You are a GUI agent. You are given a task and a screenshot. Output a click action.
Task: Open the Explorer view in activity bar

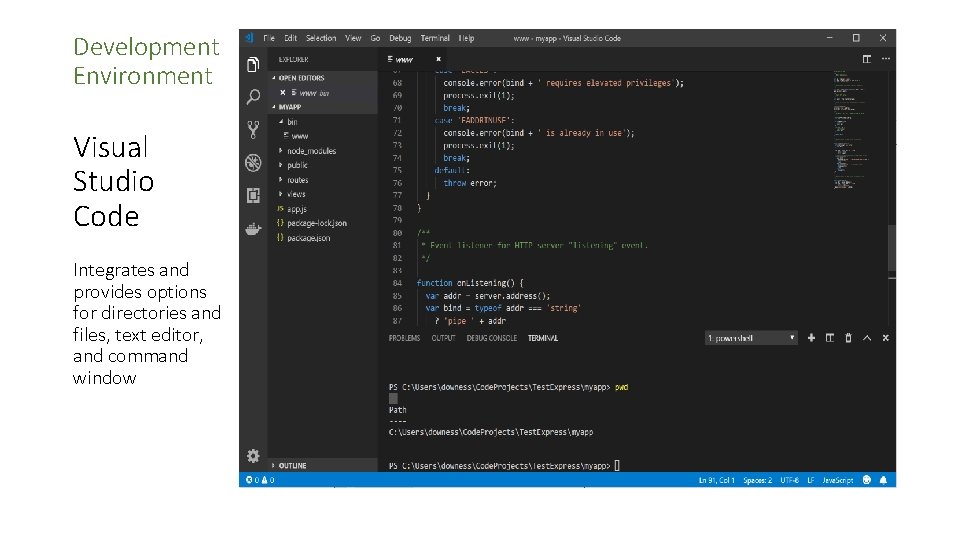click(253, 64)
